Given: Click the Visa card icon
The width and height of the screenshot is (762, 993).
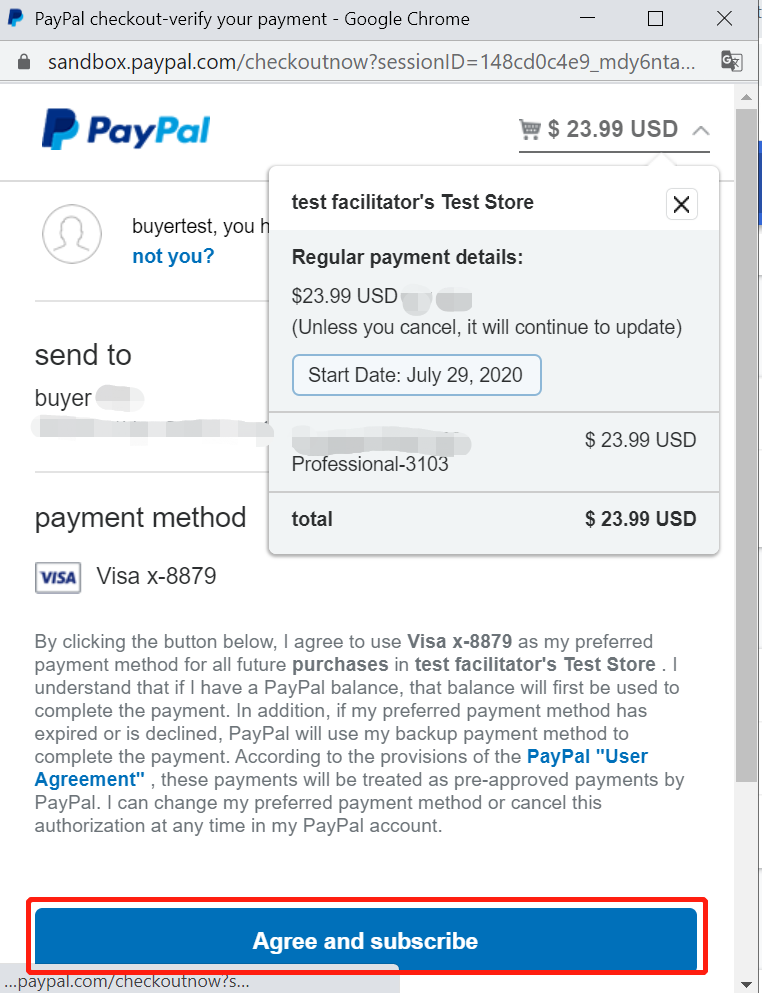Looking at the screenshot, I should click(57, 577).
